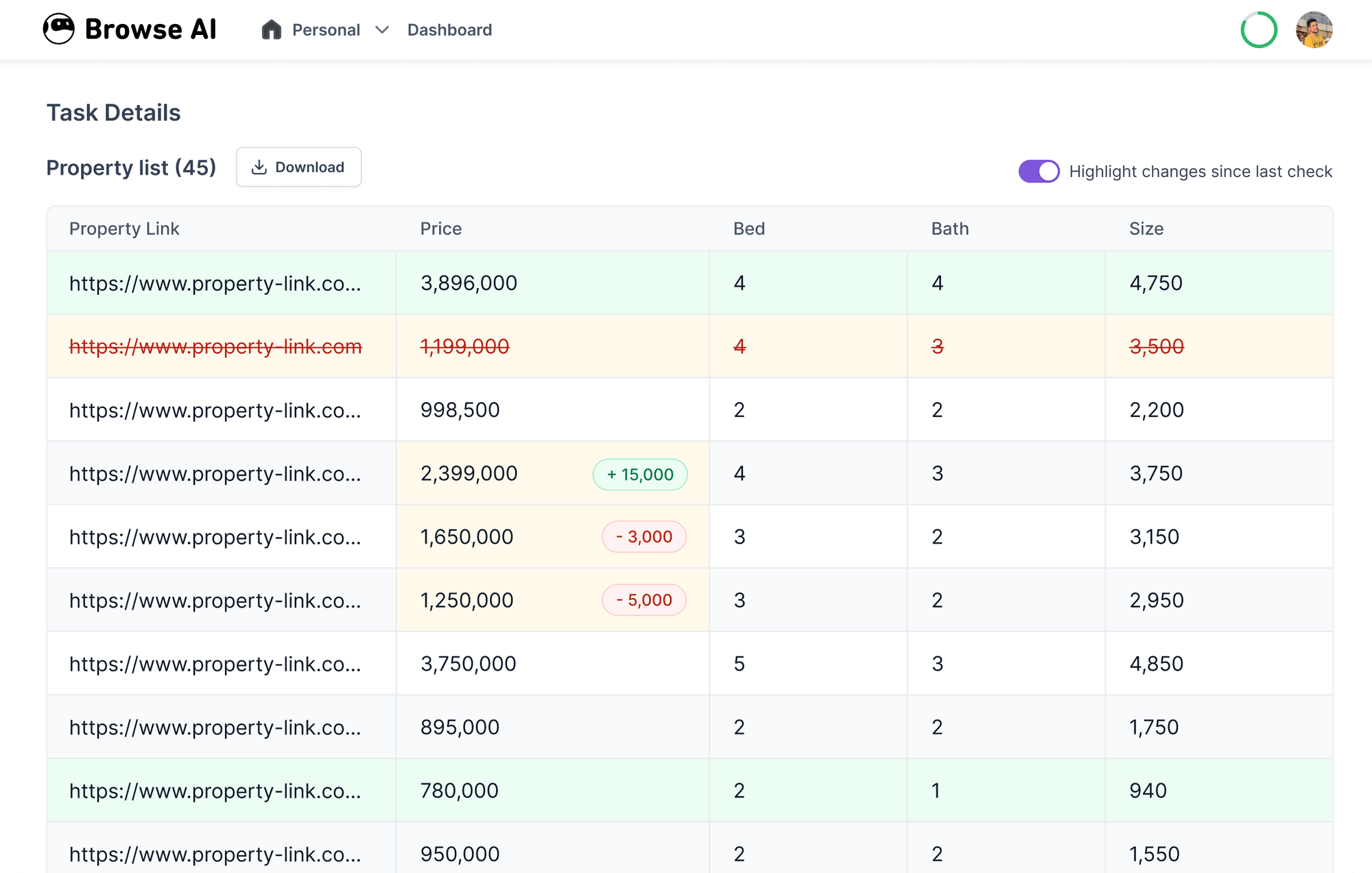Sort by the Price column header
Image resolution: width=1372 pixels, height=873 pixels.
point(440,229)
